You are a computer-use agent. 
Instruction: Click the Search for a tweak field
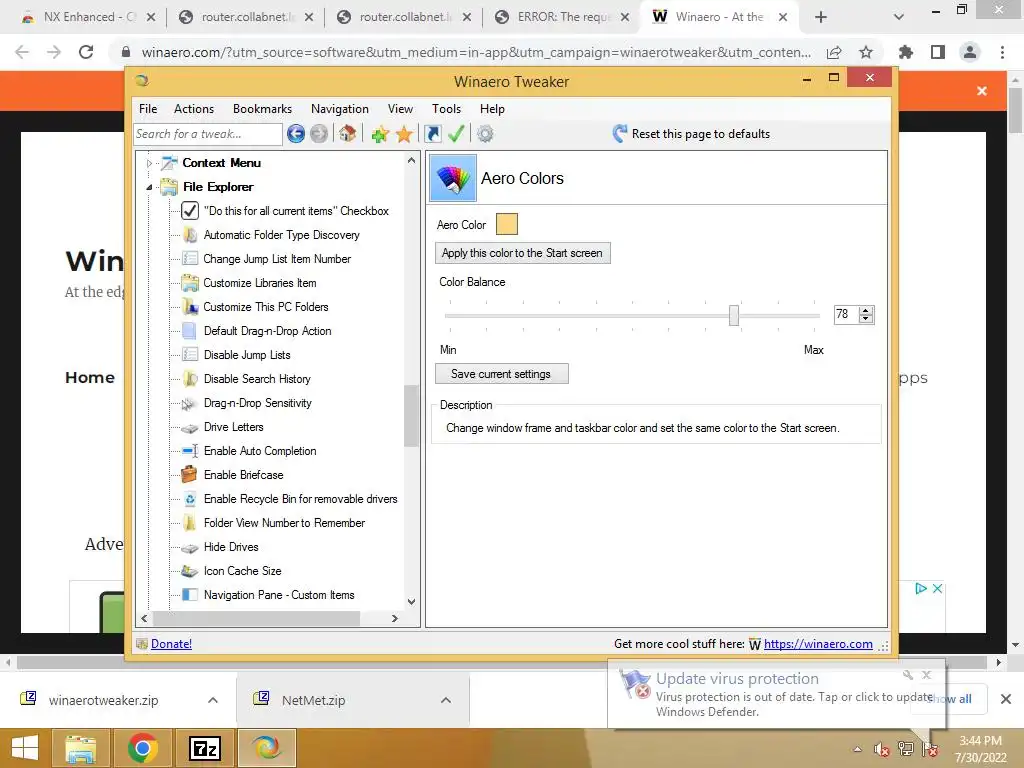(x=208, y=134)
